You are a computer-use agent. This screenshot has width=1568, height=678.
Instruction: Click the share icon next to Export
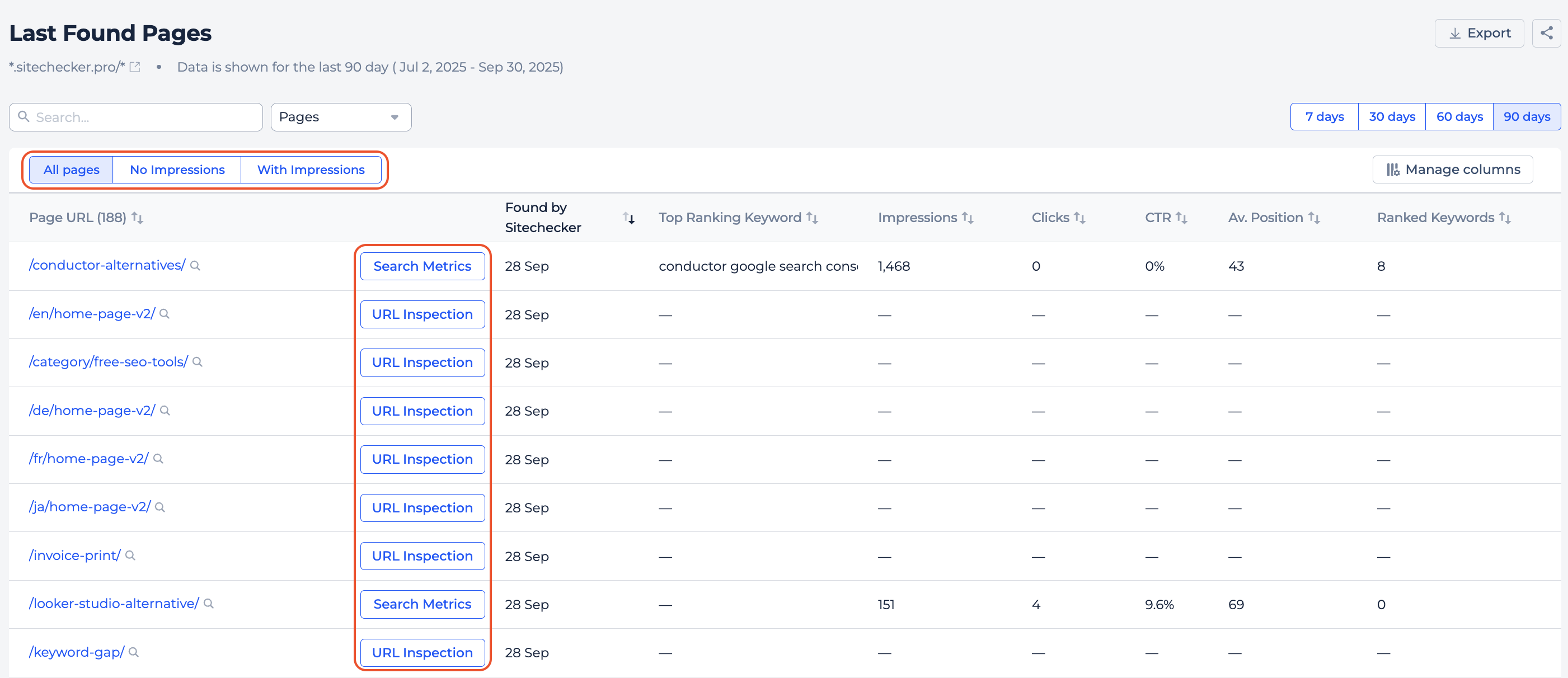tap(1546, 33)
